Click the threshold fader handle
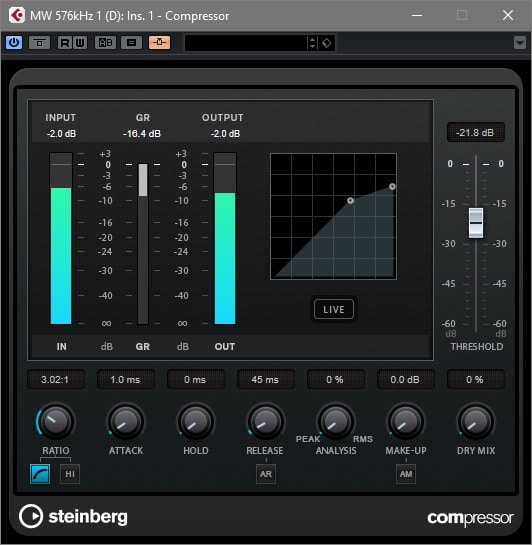The height and width of the screenshot is (545, 532). [x=476, y=223]
